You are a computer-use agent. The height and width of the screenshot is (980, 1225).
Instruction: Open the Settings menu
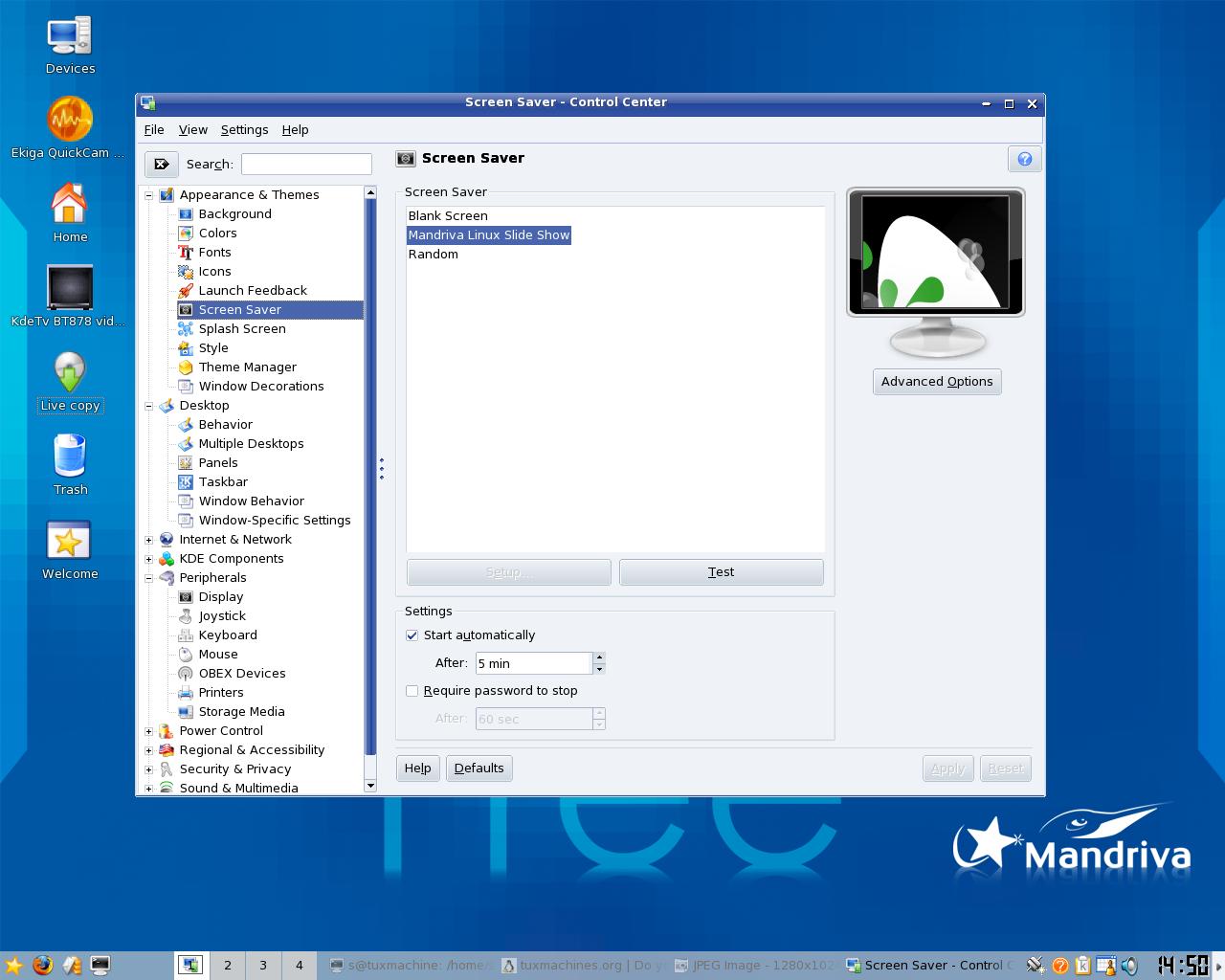244,129
